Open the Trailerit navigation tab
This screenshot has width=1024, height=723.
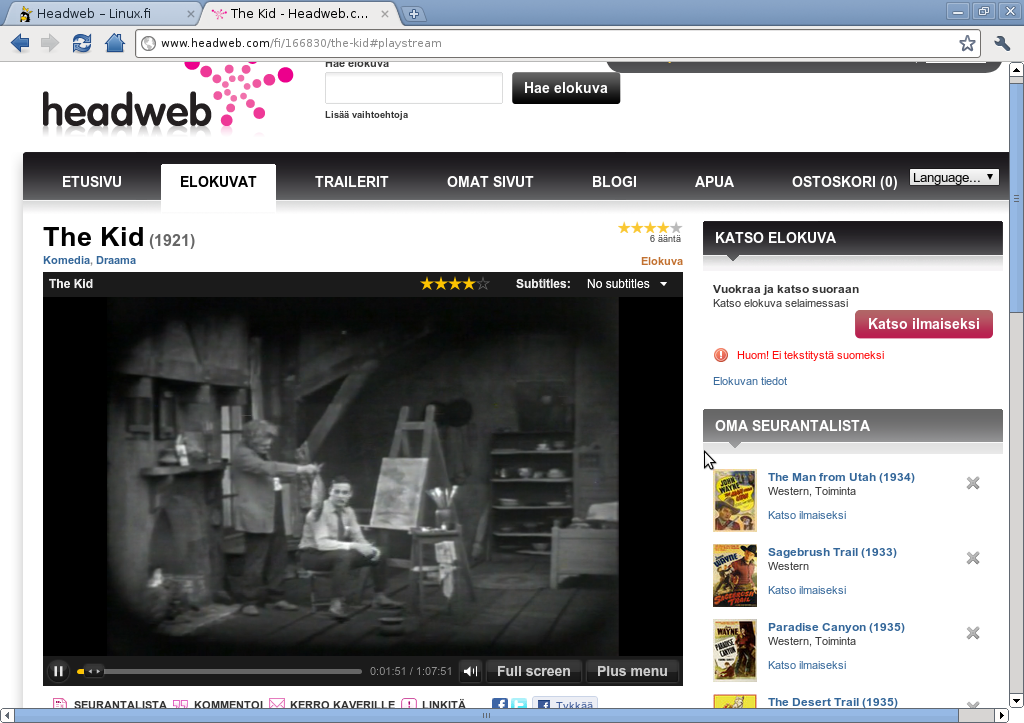(x=351, y=182)
